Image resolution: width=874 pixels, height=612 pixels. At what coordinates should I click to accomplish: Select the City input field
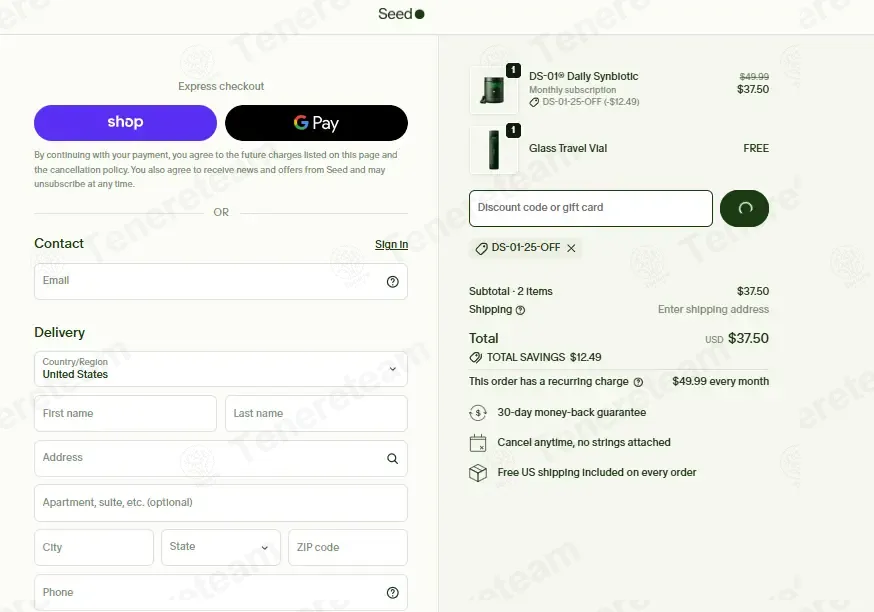(x=94, y=547)
